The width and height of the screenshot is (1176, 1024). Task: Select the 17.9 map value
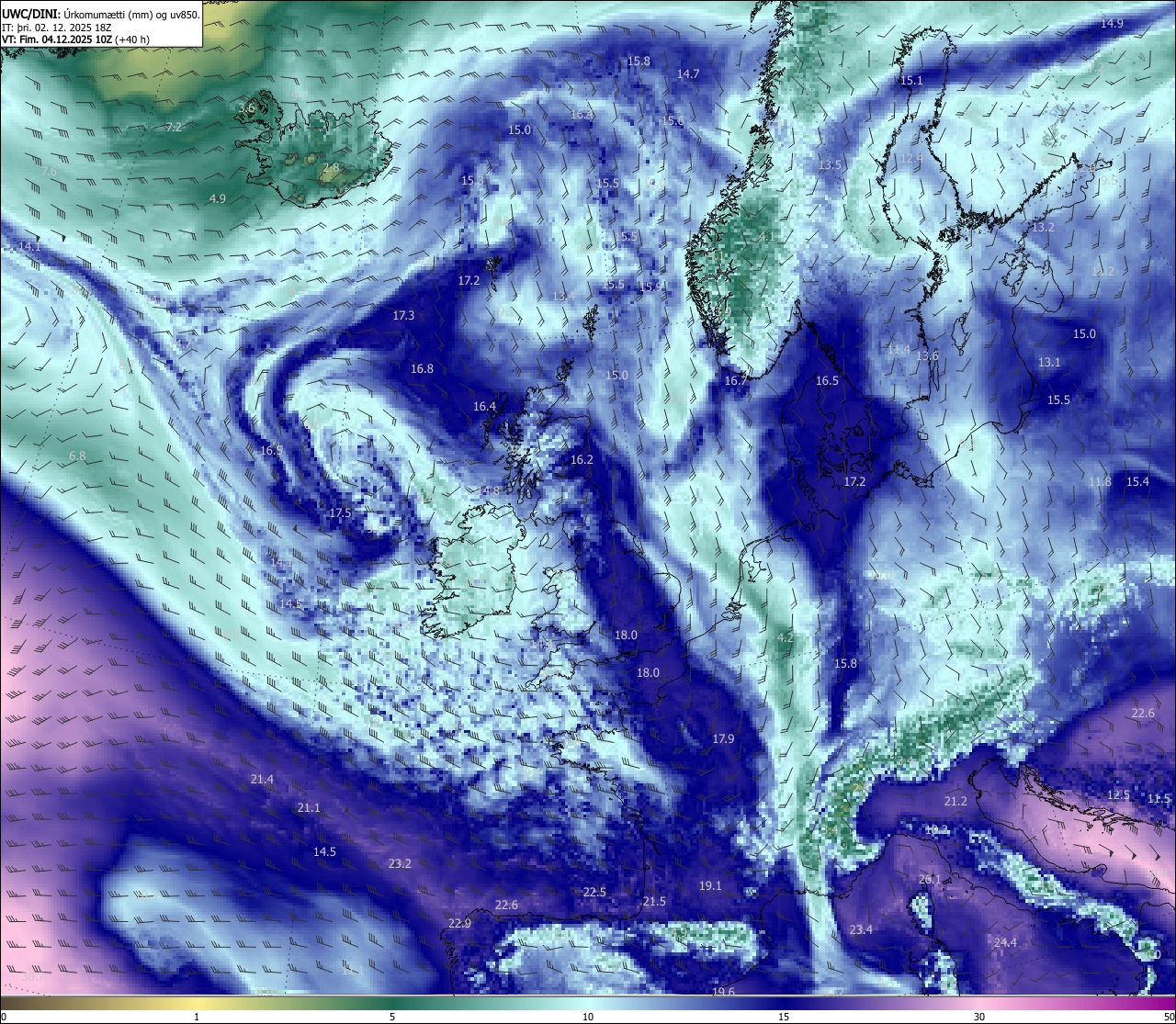723,739
